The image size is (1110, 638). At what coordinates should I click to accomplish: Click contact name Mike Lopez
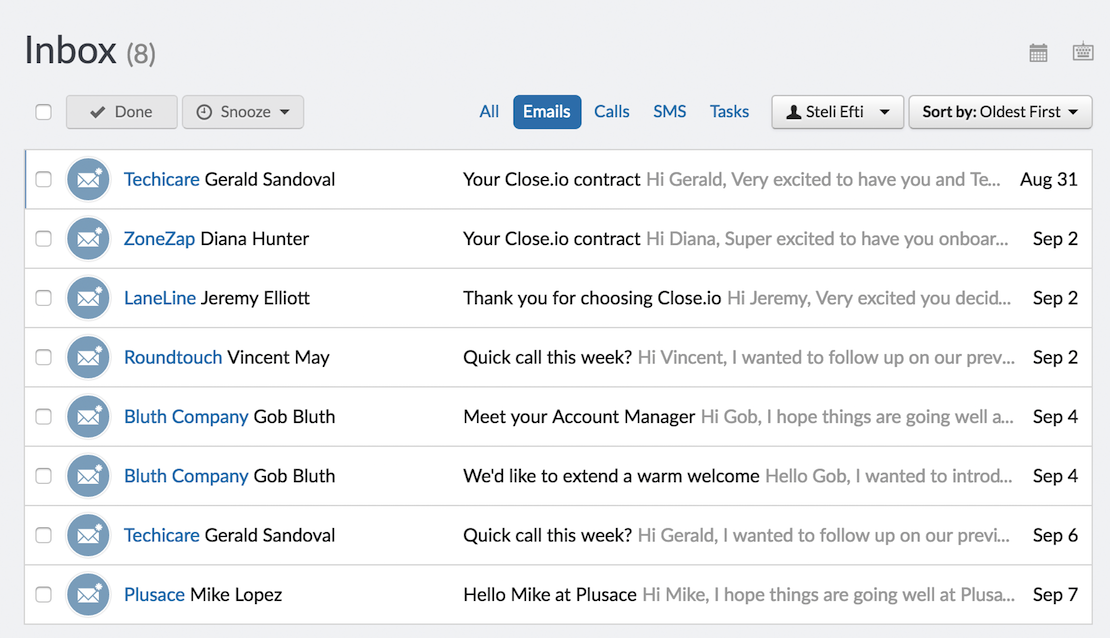tap(236, 595)
